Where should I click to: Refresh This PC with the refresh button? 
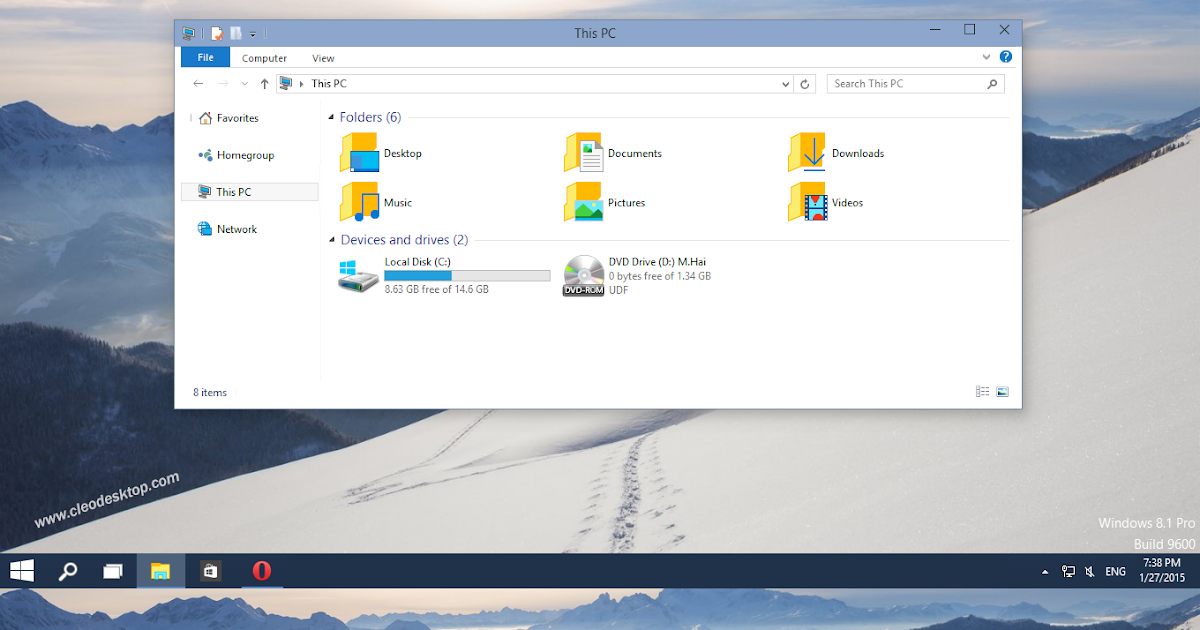coord(805,83)
